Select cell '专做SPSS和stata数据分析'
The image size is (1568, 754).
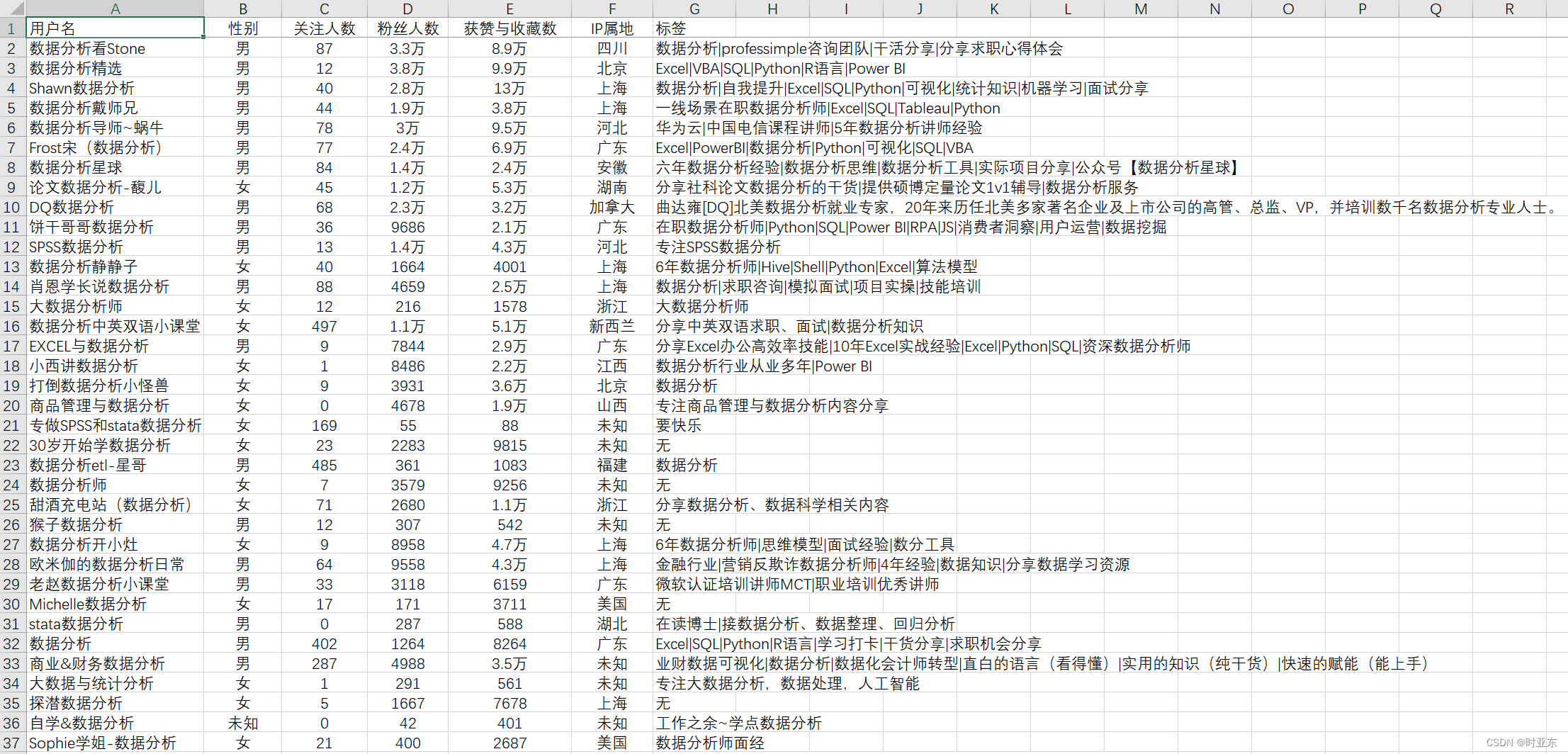(115, 426)
